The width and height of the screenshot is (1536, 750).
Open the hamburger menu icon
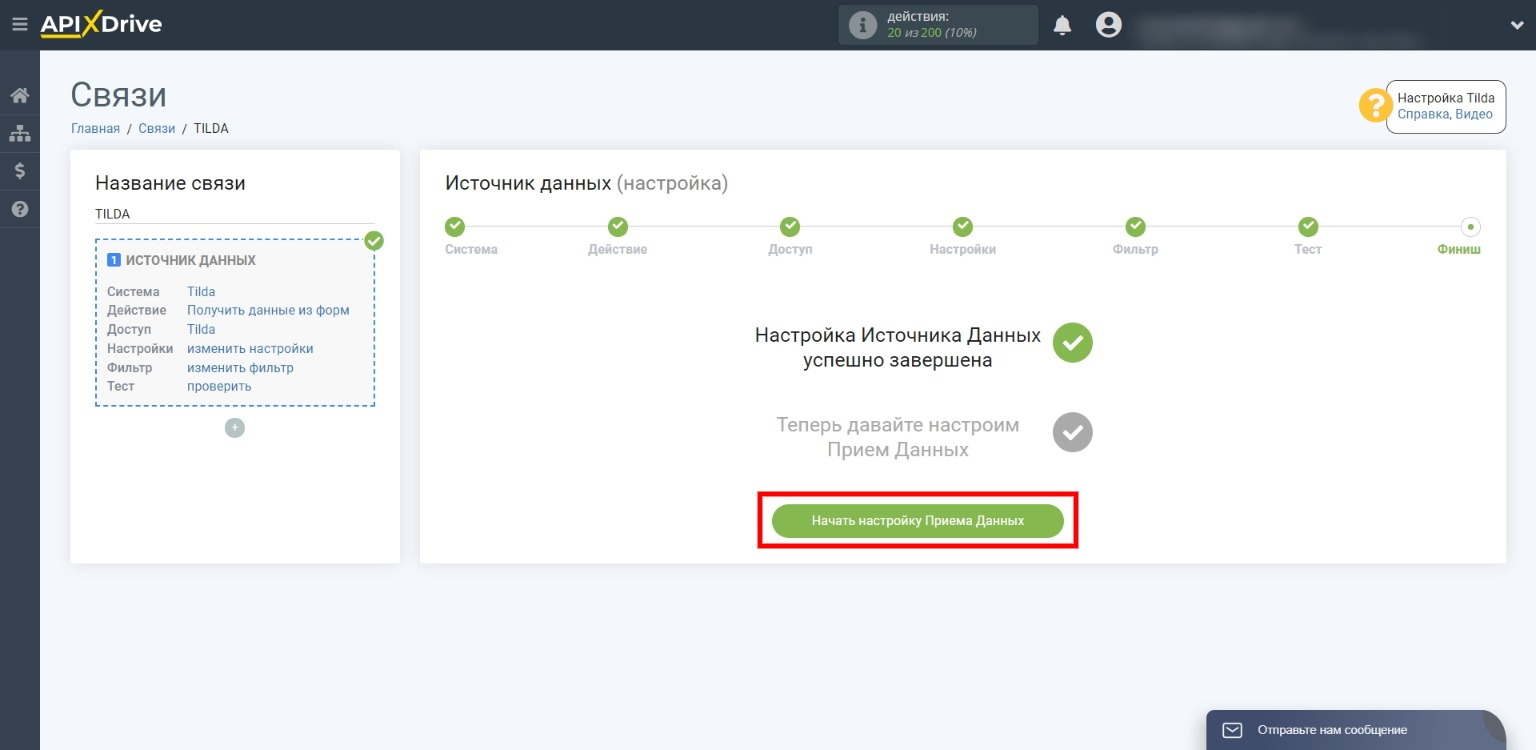20,24
